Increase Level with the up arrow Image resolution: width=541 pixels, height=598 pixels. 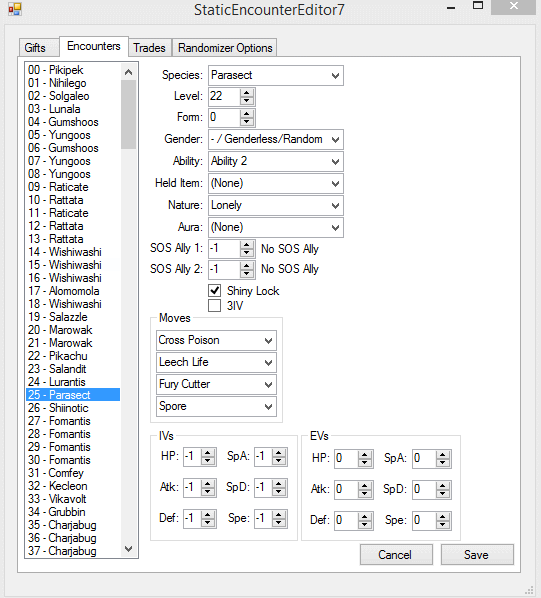coord(247,92)
